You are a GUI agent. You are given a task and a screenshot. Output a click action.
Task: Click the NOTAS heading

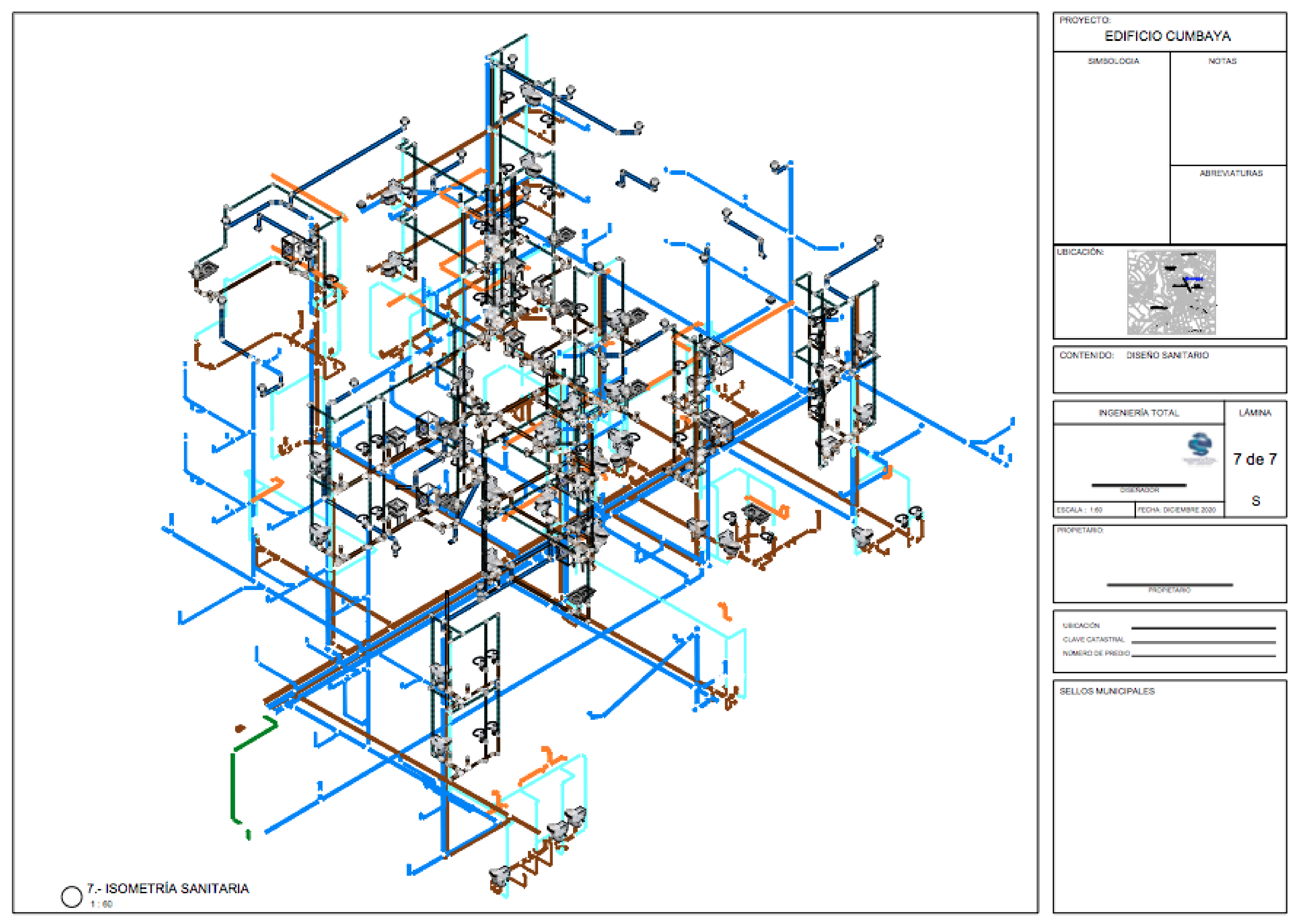coord(1222,61)
